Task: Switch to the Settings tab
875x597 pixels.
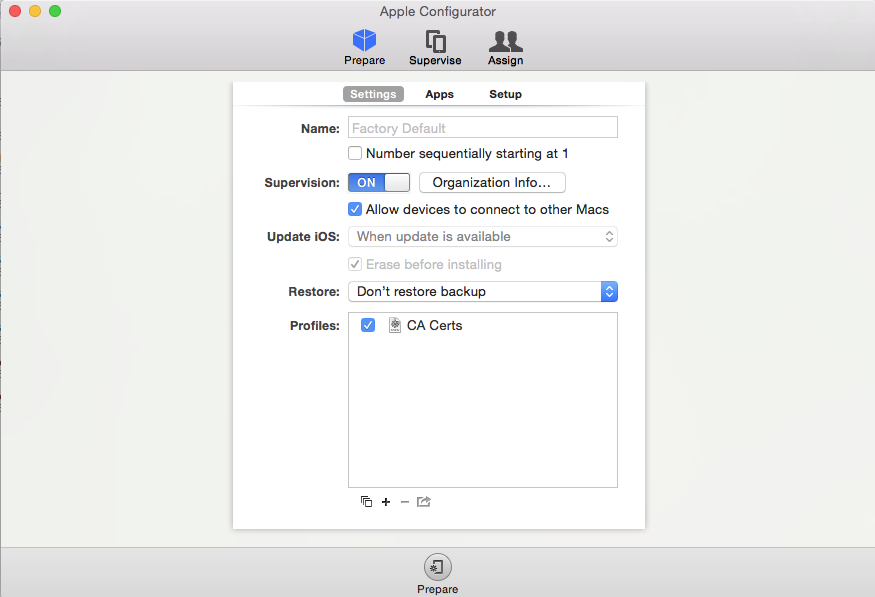Action: click(x=373, y=94)
